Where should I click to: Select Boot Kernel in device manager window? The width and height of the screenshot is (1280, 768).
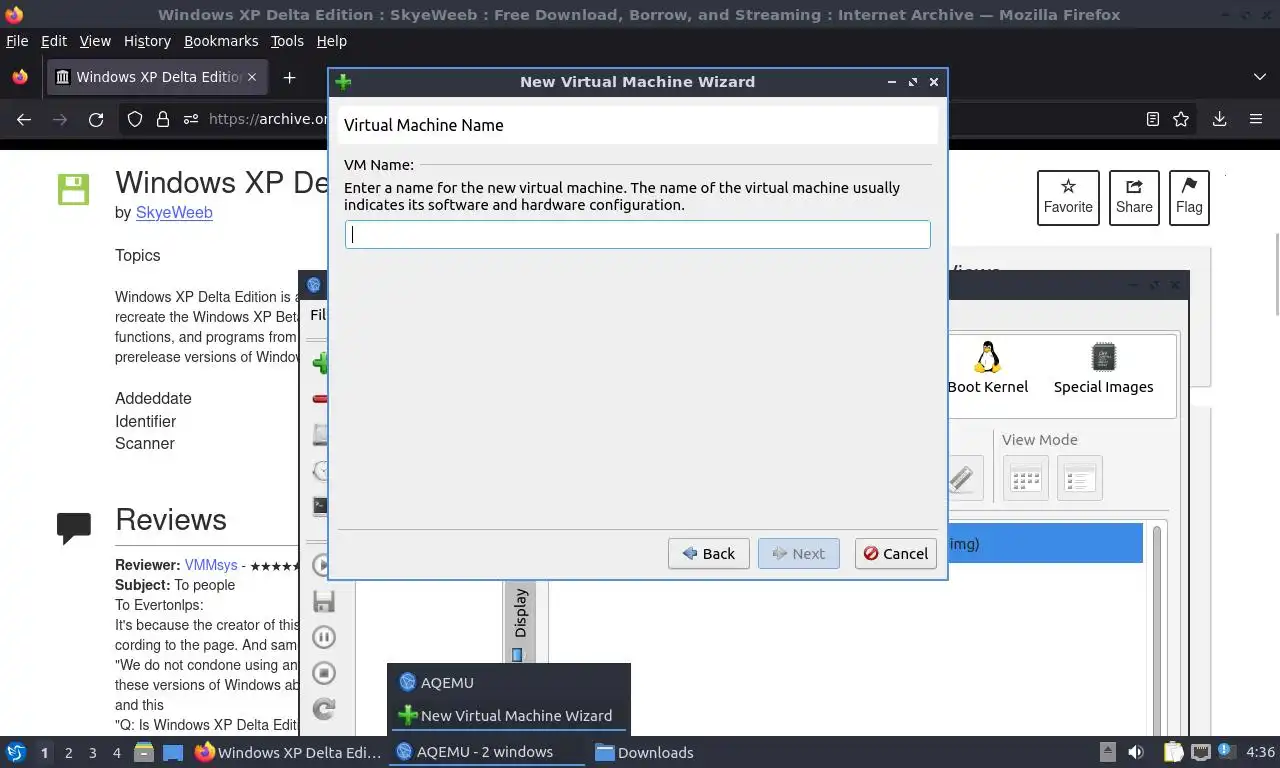pos(988,369)
